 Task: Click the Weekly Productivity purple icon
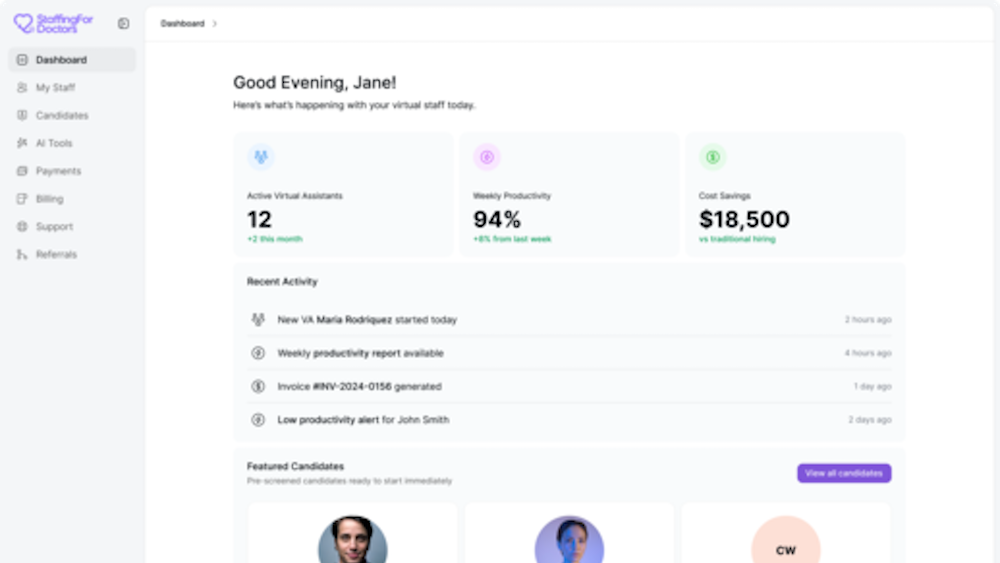pyautogui.click(x=487, y=157)
